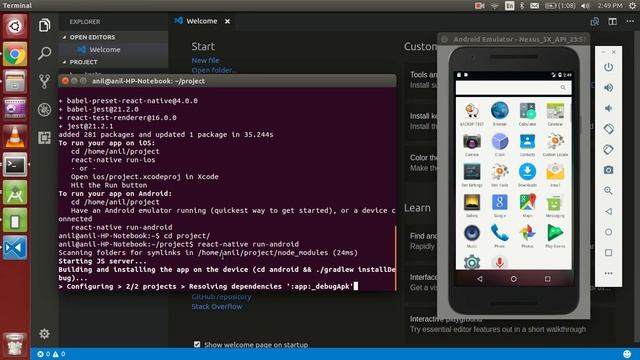The height and width of the screenshot is (360, 640).
Task: Open the Extensions view in VS Code
Action: pyautogui.click(x=44, y=138)
